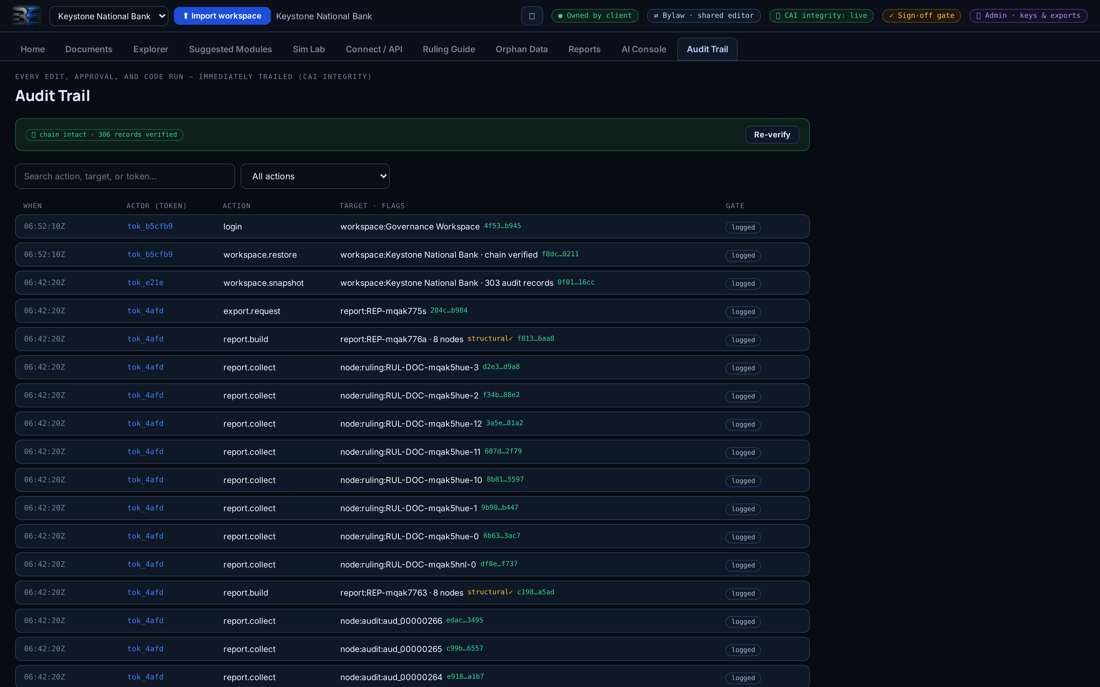Click tok_4afd in the export.request row
Screen dimensions: 1100x687
145,311
